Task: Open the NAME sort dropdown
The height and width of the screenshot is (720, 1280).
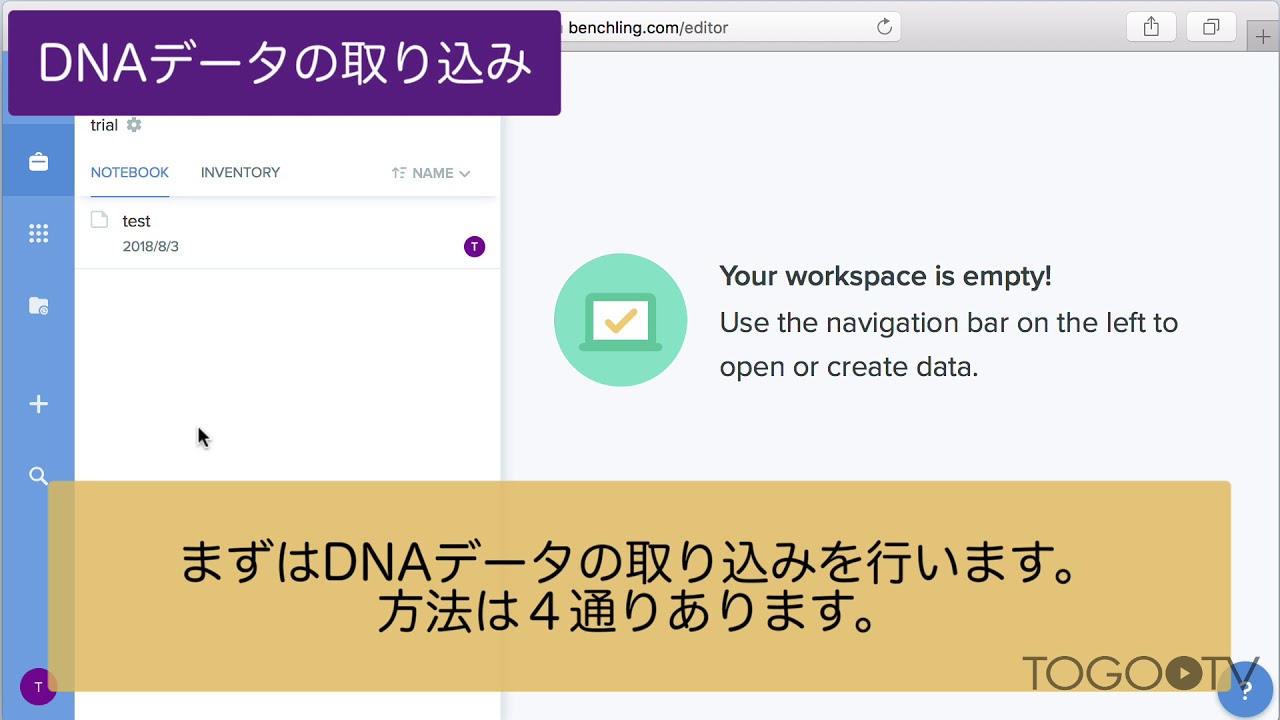Action: [431, 173]
